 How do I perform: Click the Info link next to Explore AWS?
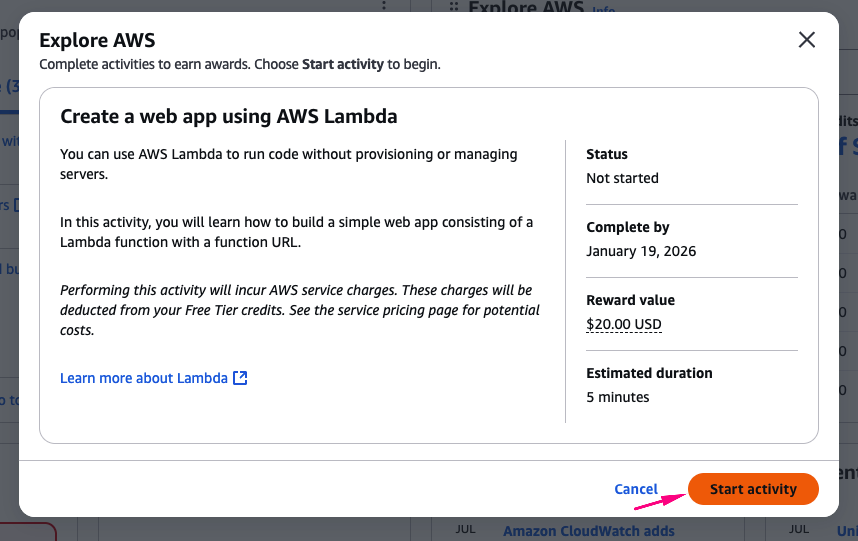[604, 10]
